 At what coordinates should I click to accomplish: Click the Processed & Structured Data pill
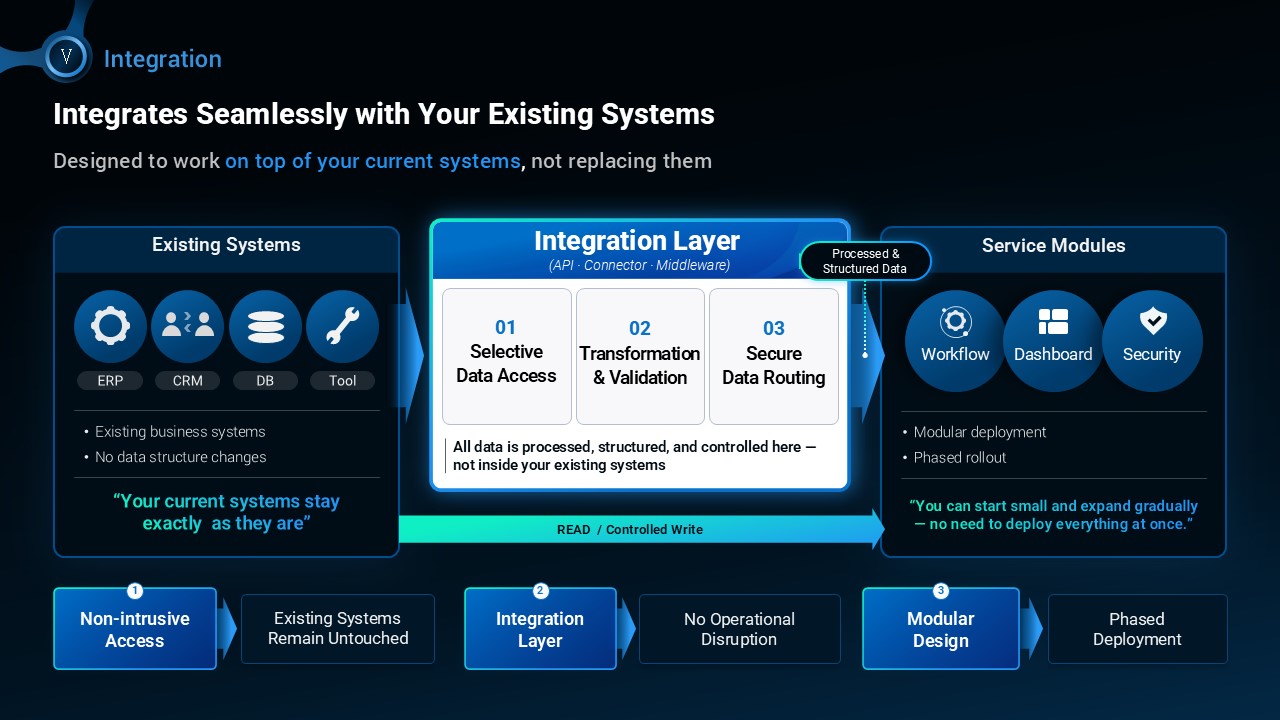pyautogui.click(x=864, y=262)
